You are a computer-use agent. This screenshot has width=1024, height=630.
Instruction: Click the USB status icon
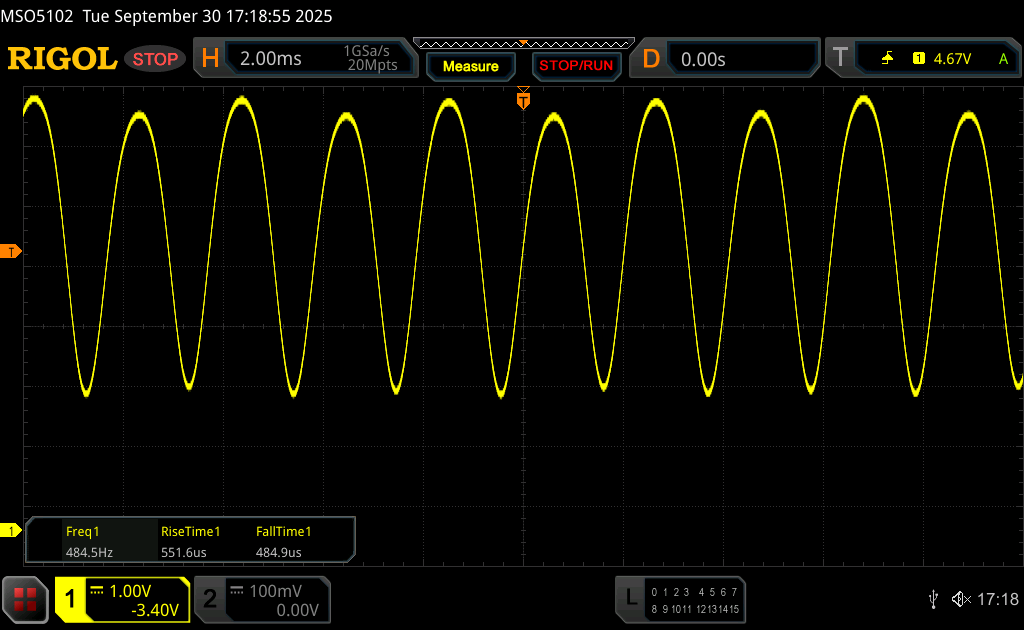click(933, 599)
